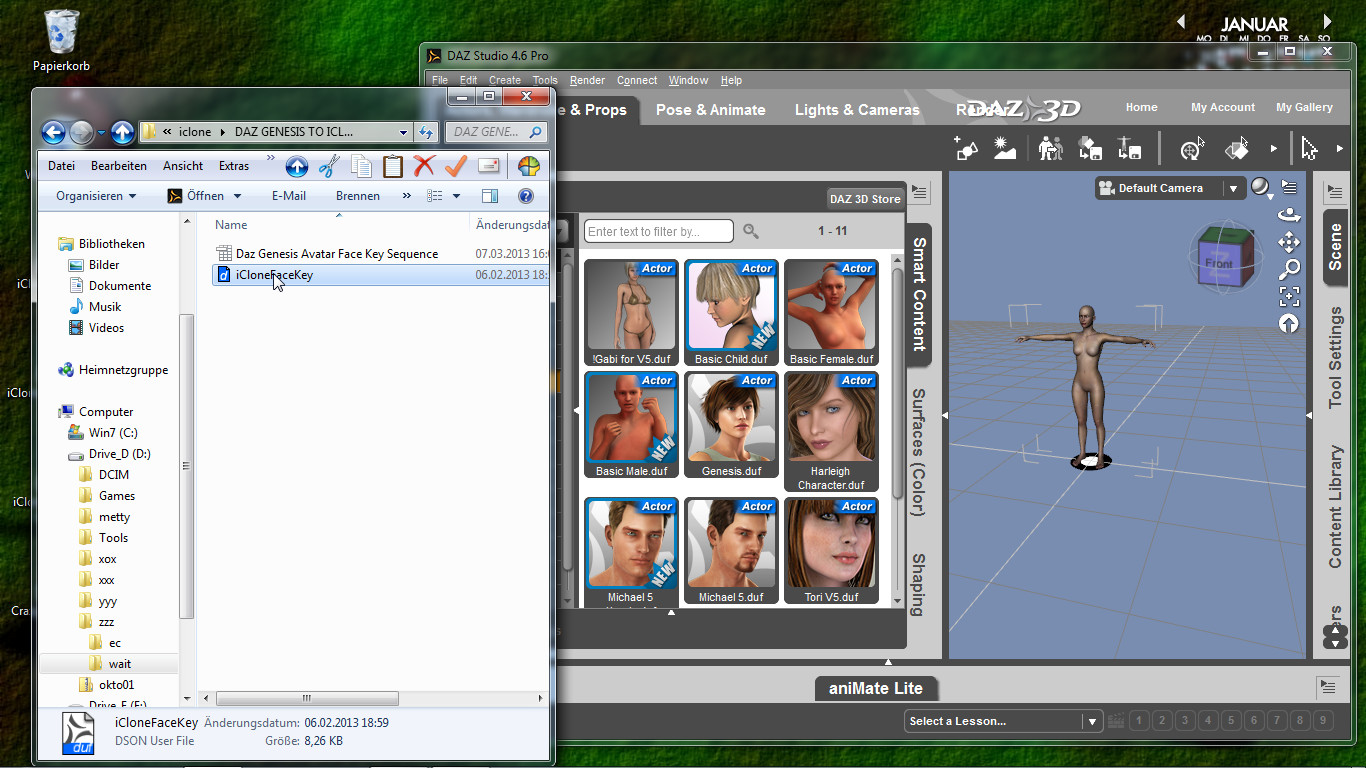Open the Content Library side tab
The height and width of the screenshot is (768, 1366).
1334,507
